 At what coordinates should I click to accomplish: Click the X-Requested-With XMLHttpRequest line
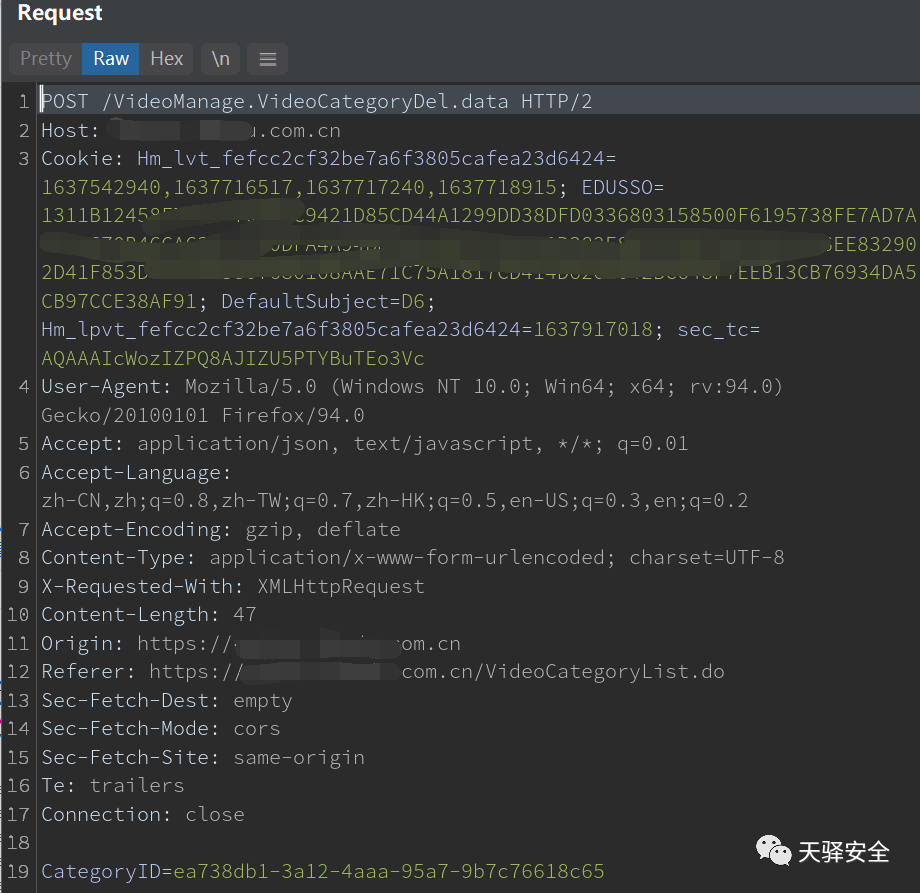pyautogui.click(x=232, y=586)
